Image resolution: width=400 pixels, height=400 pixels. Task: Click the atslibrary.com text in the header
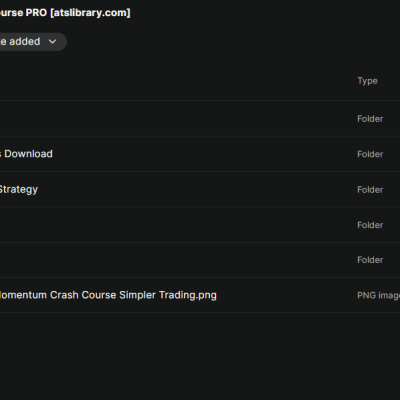90,13
